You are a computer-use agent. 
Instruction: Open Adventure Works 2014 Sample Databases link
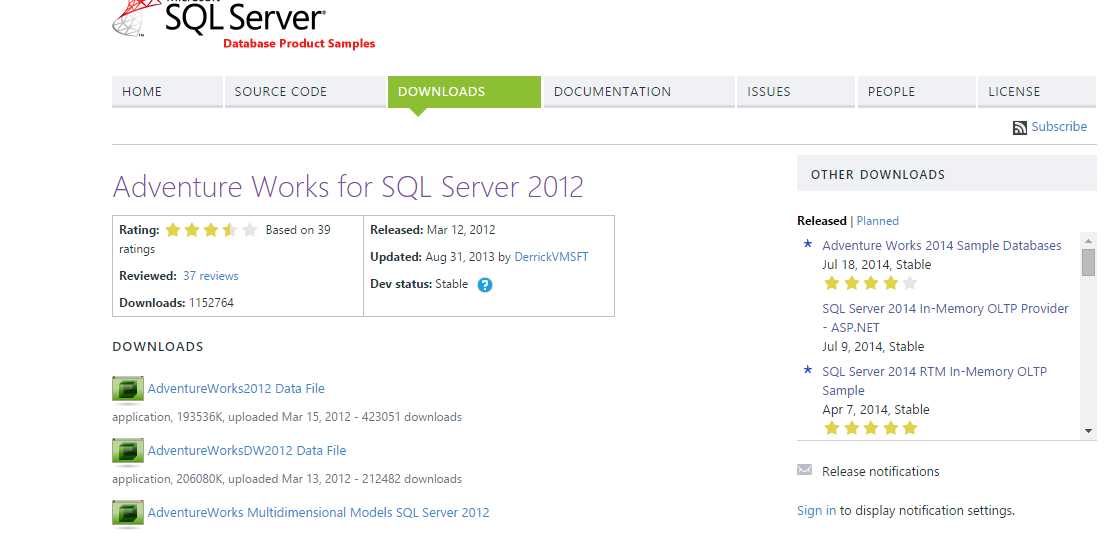tap(942, 246)
